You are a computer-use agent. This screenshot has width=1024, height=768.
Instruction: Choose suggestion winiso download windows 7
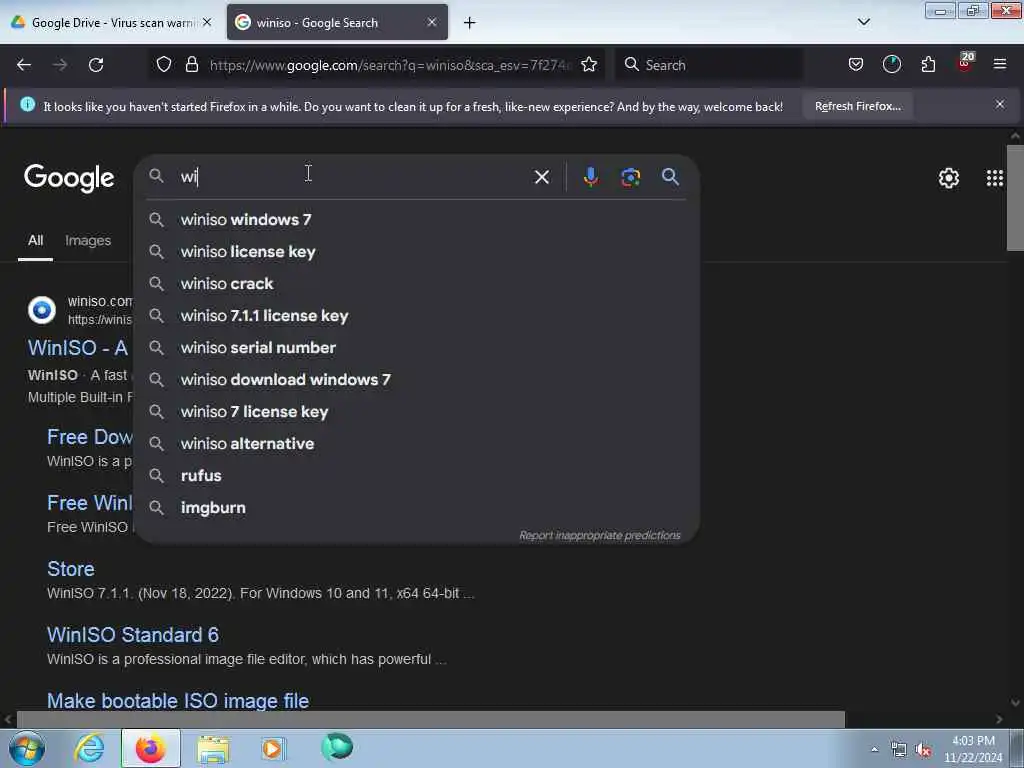417,379
